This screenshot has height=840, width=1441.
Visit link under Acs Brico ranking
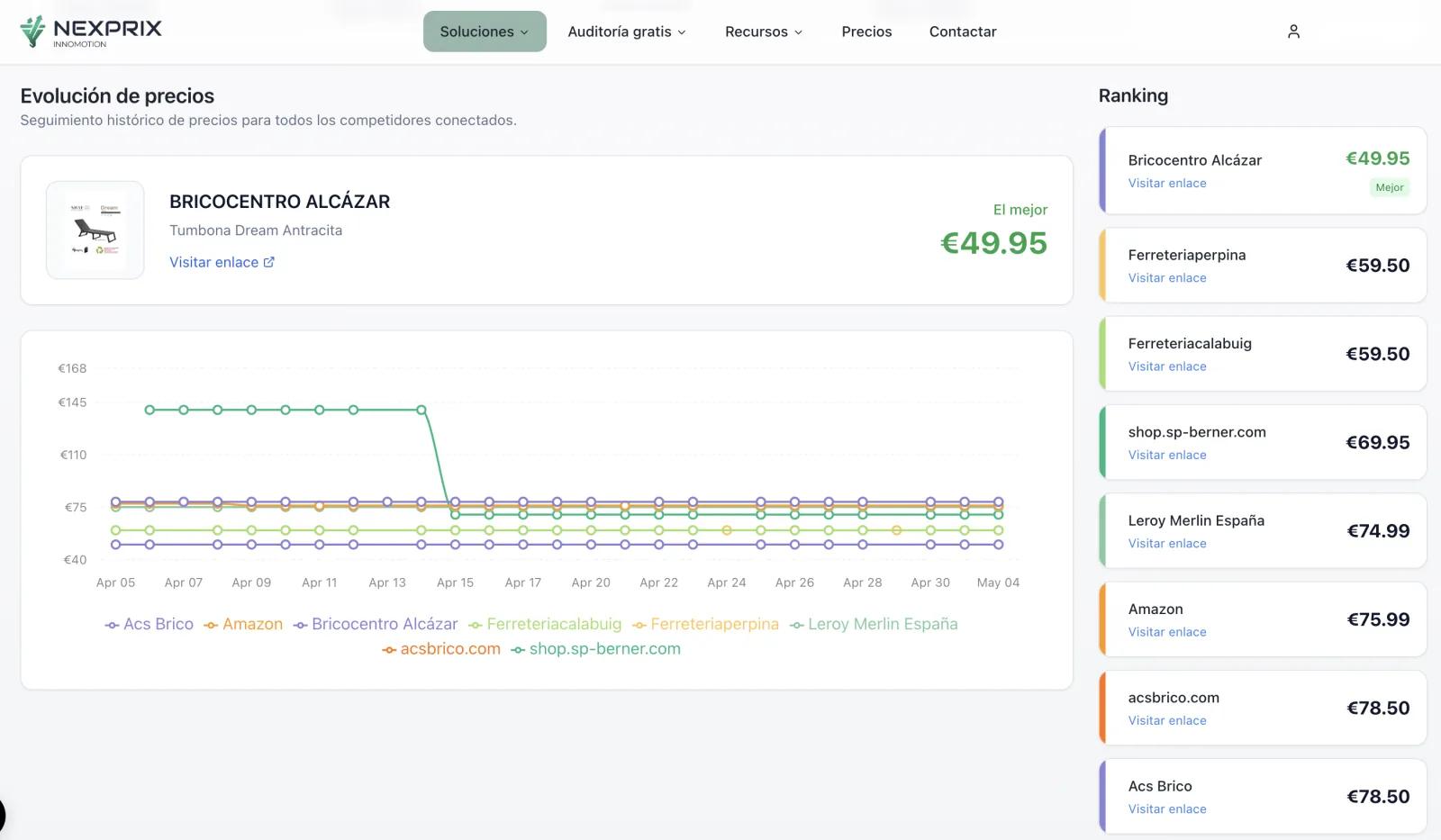[x=1167, y=808]
